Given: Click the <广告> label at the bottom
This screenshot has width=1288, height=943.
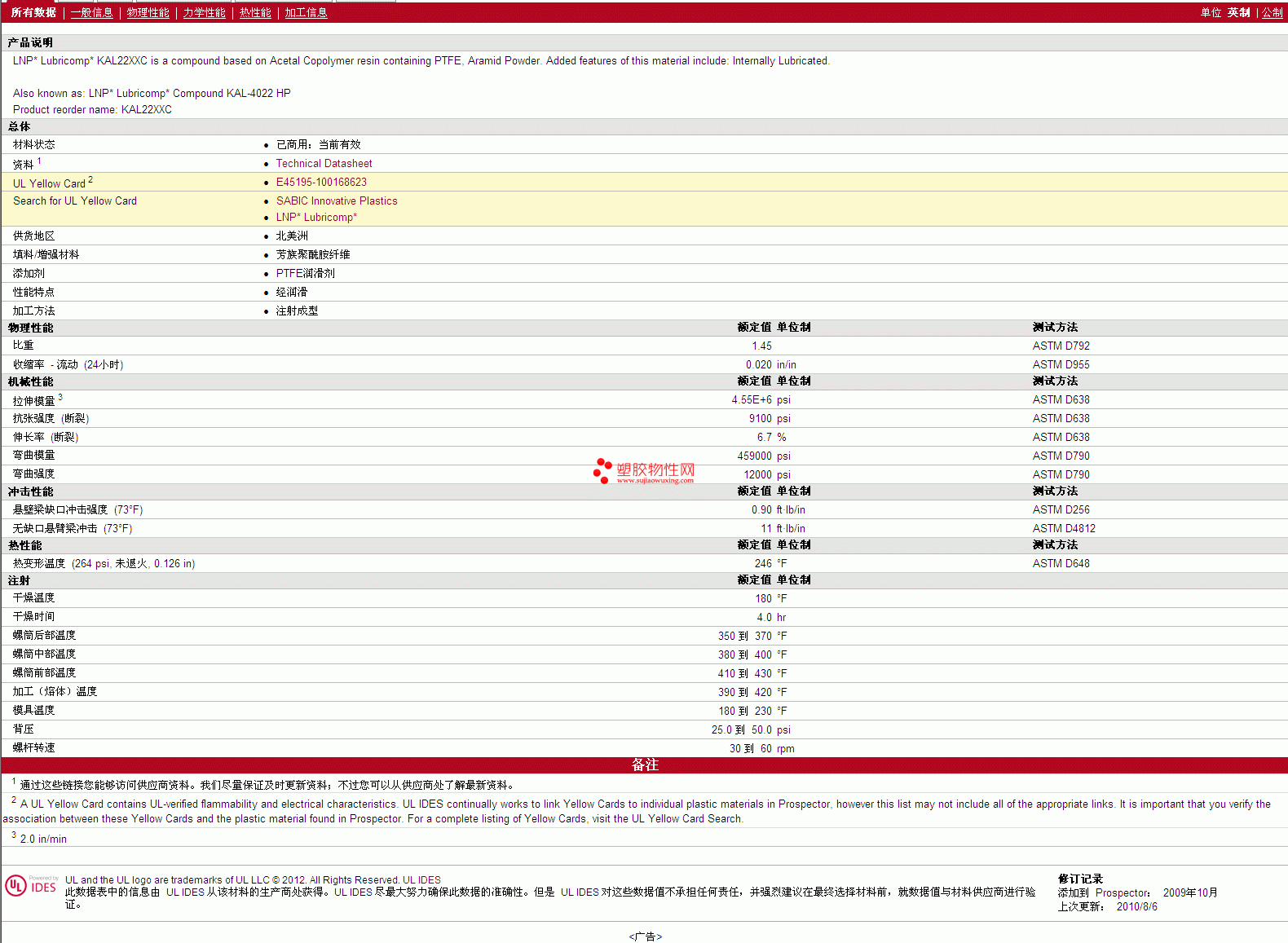Looking at the screenshot, I should click(645, 937).
